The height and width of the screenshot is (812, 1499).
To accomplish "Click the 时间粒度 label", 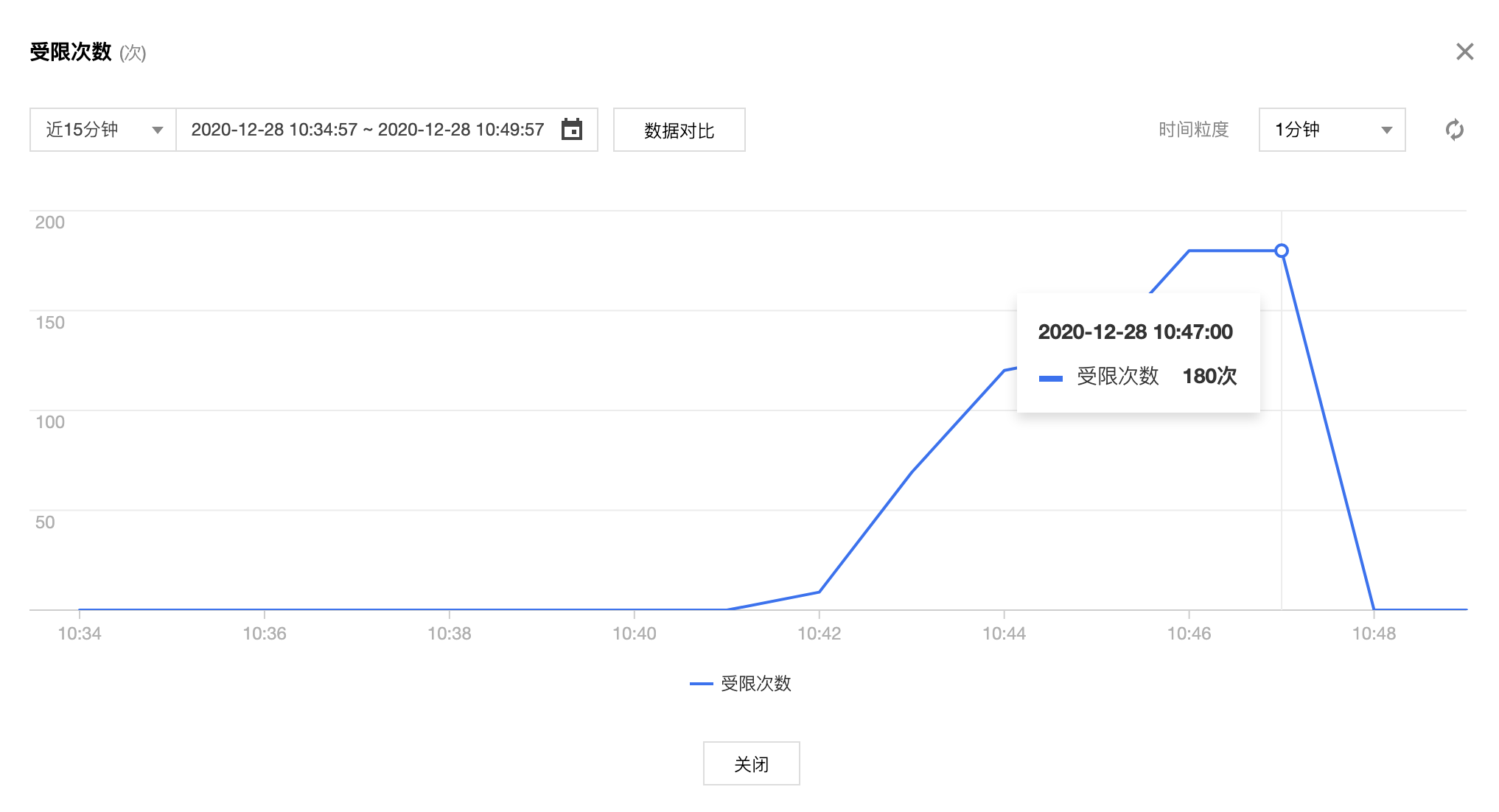I will tap(1194, 130).
